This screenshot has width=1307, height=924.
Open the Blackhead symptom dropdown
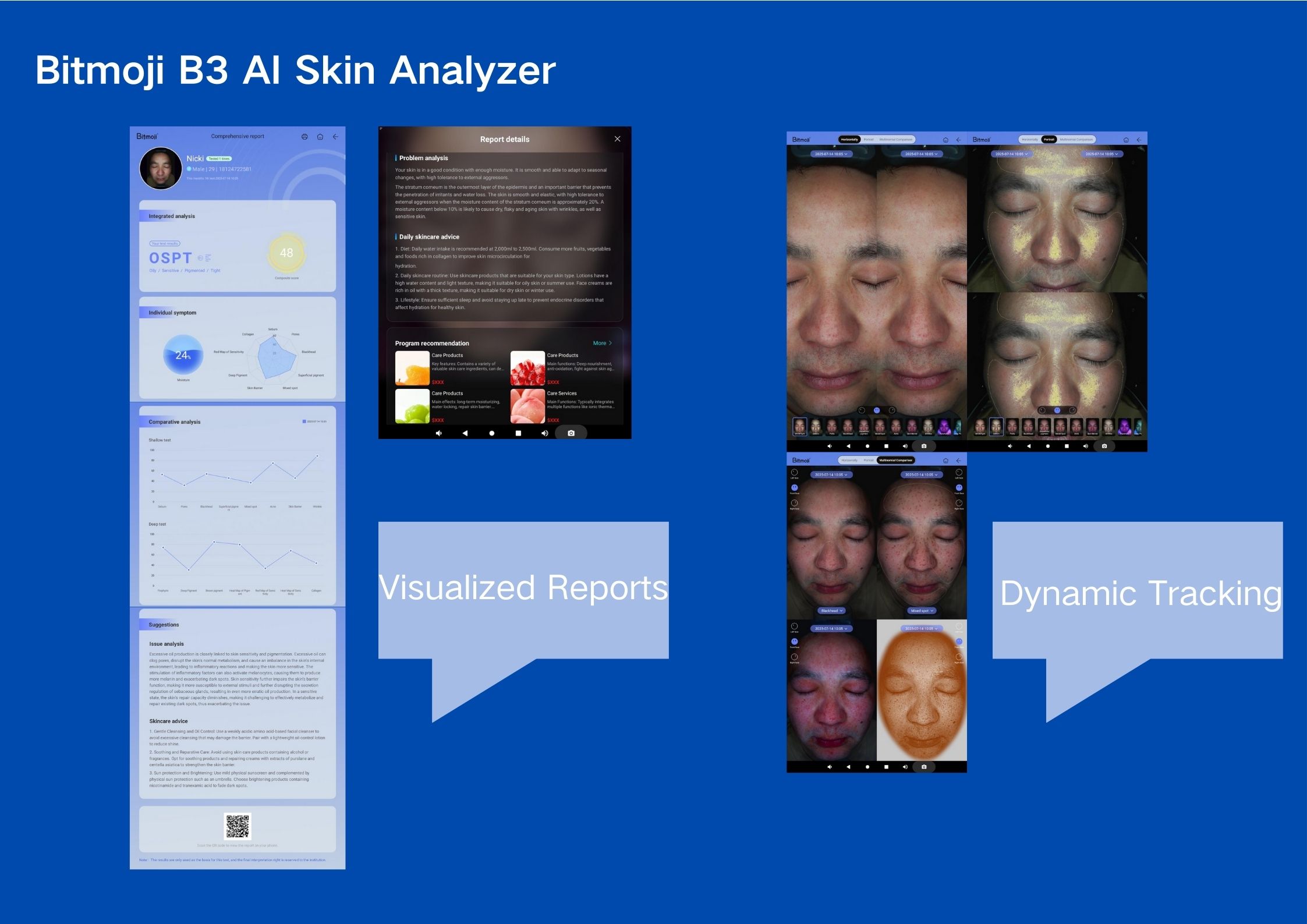click(x=831, y=611)
